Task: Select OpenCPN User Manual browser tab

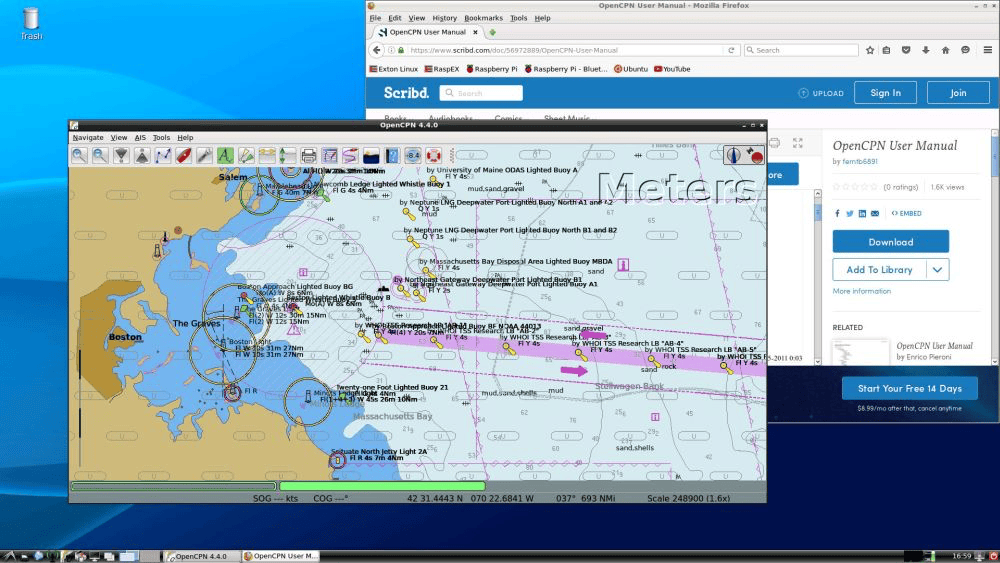Action: tap(427, 32)
